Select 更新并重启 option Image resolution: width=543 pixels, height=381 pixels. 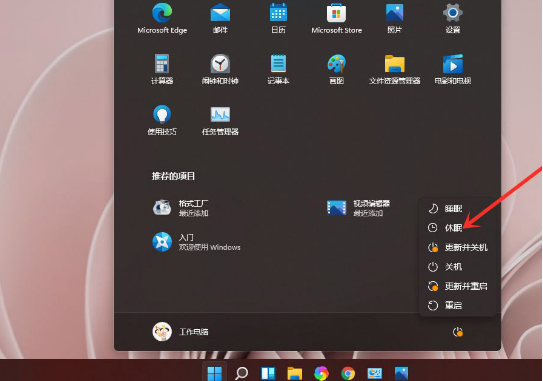pyautogui.click(x=457, y=286)
